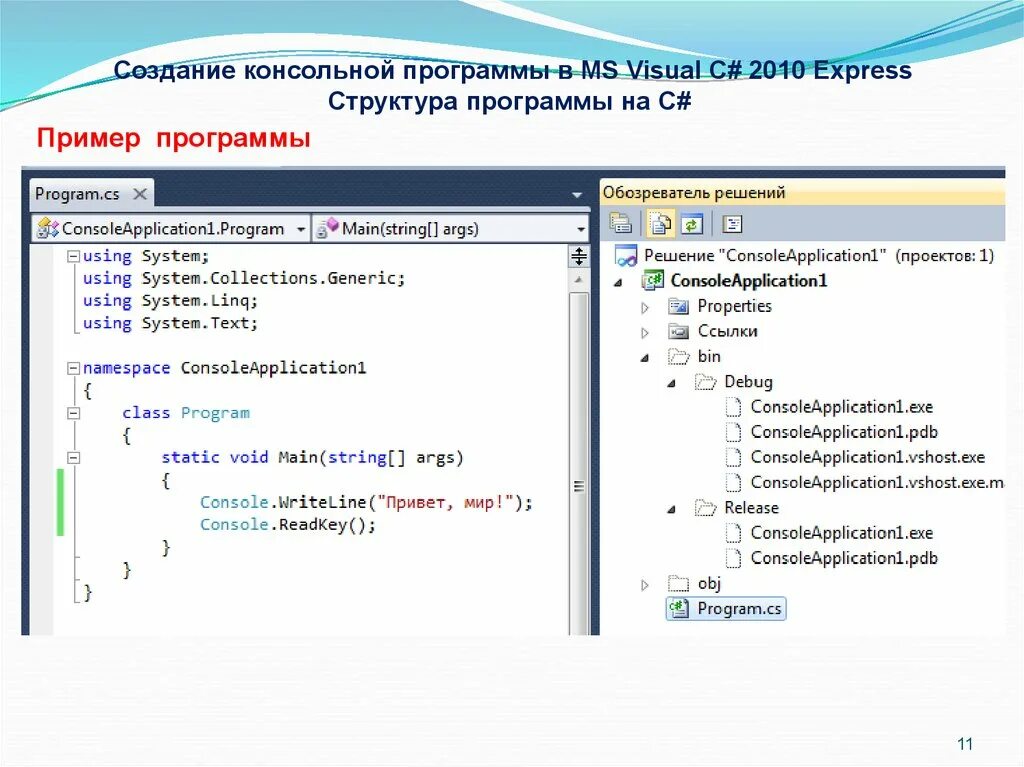Expand the Ссылки node
The image size is (1024, 767).
pos(645,333)
